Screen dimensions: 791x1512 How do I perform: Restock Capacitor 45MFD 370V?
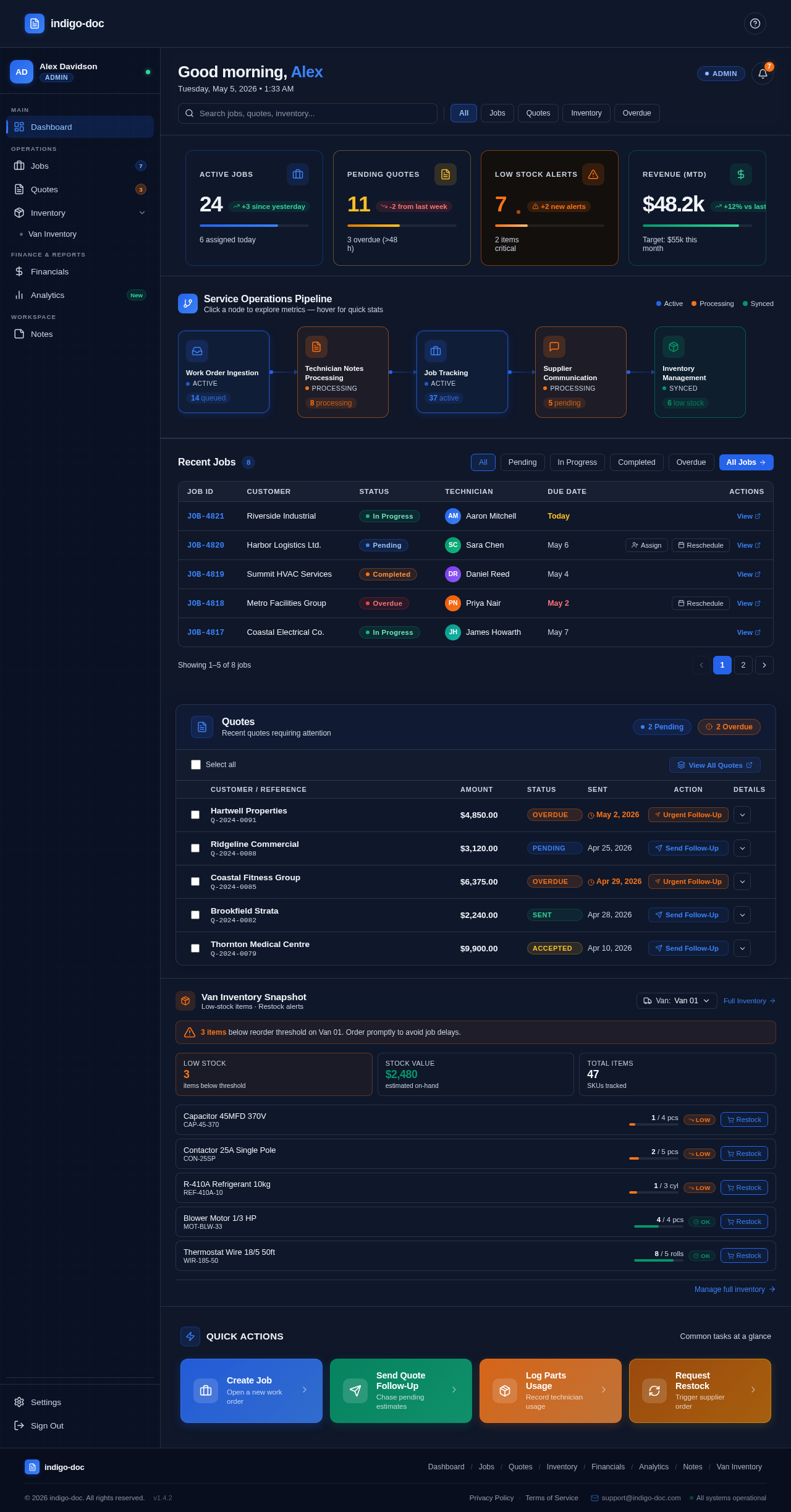coord(744,1119)
